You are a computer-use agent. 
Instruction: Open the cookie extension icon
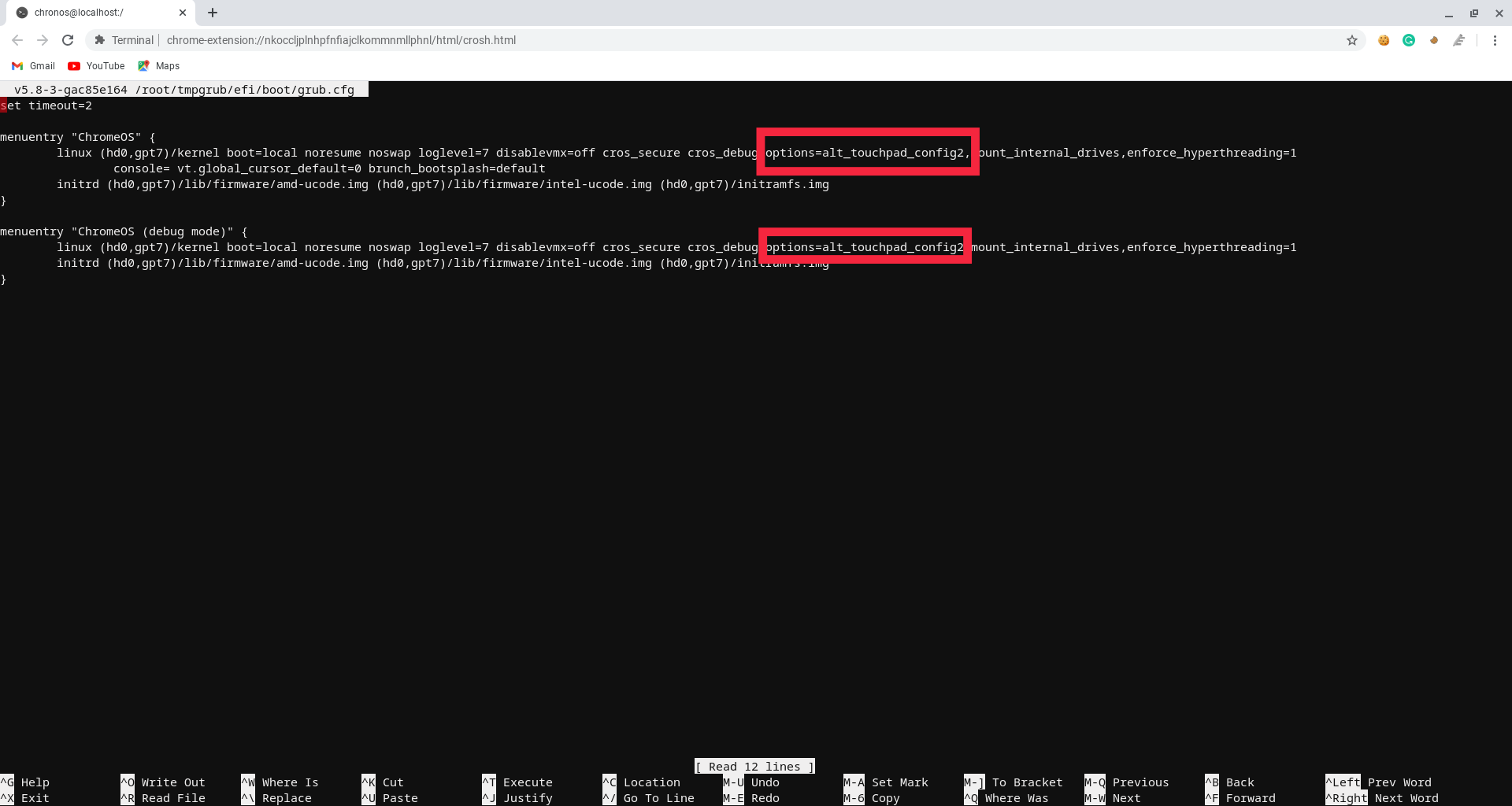click(1384, 40)
